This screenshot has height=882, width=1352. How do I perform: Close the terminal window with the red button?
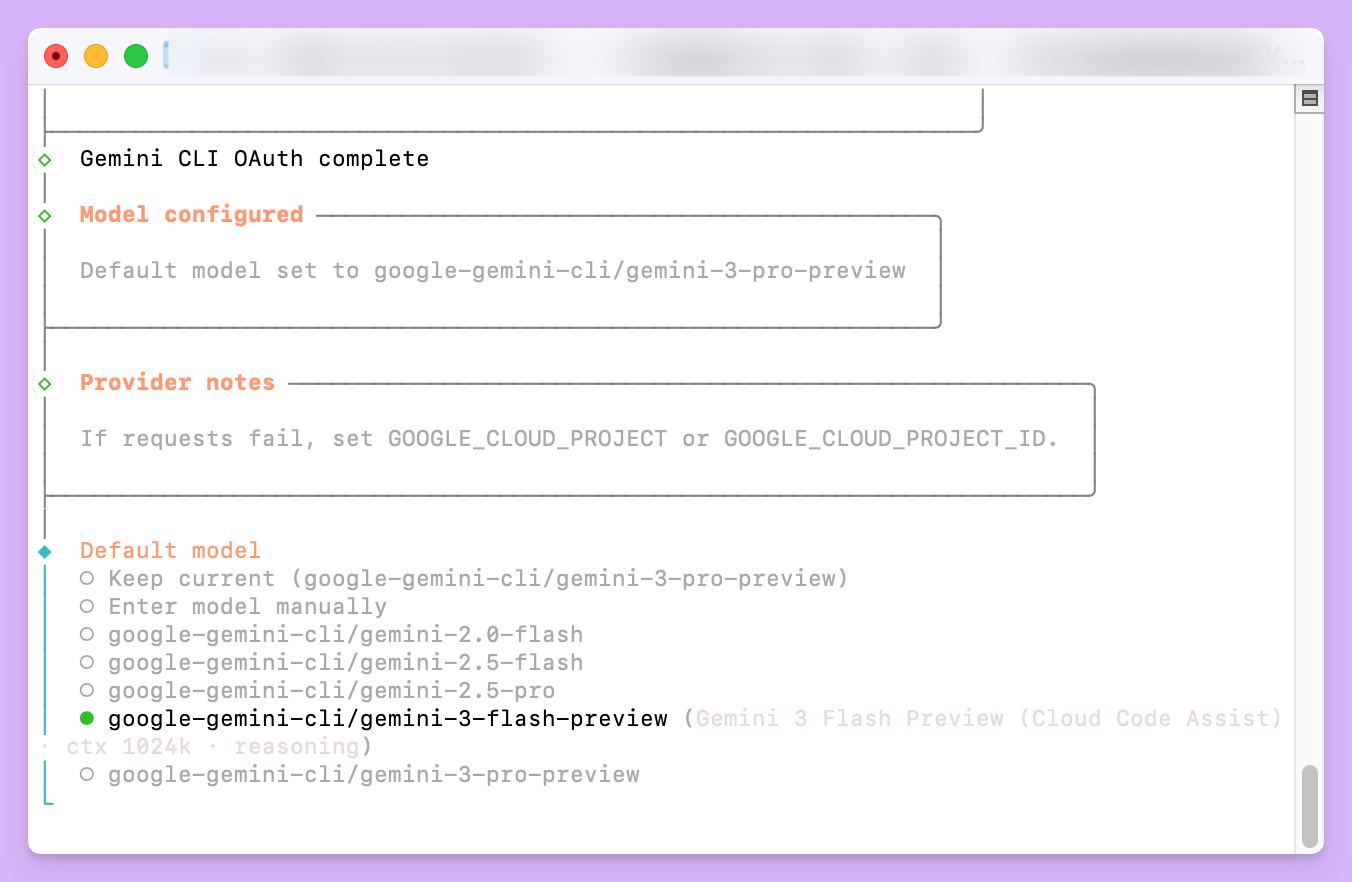(x=56, y=56)
